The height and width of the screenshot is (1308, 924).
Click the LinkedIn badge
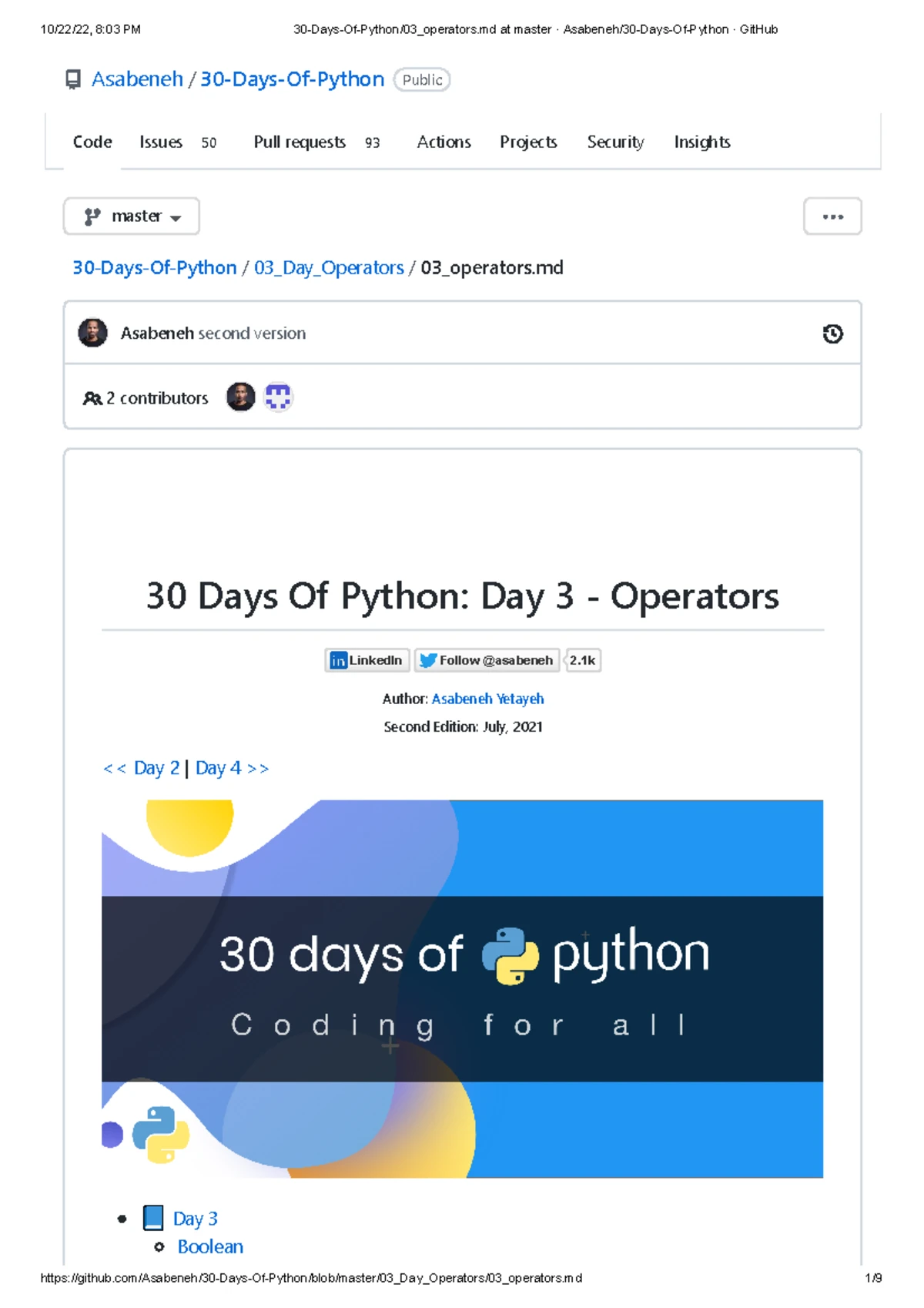click(x=367, y=660)
